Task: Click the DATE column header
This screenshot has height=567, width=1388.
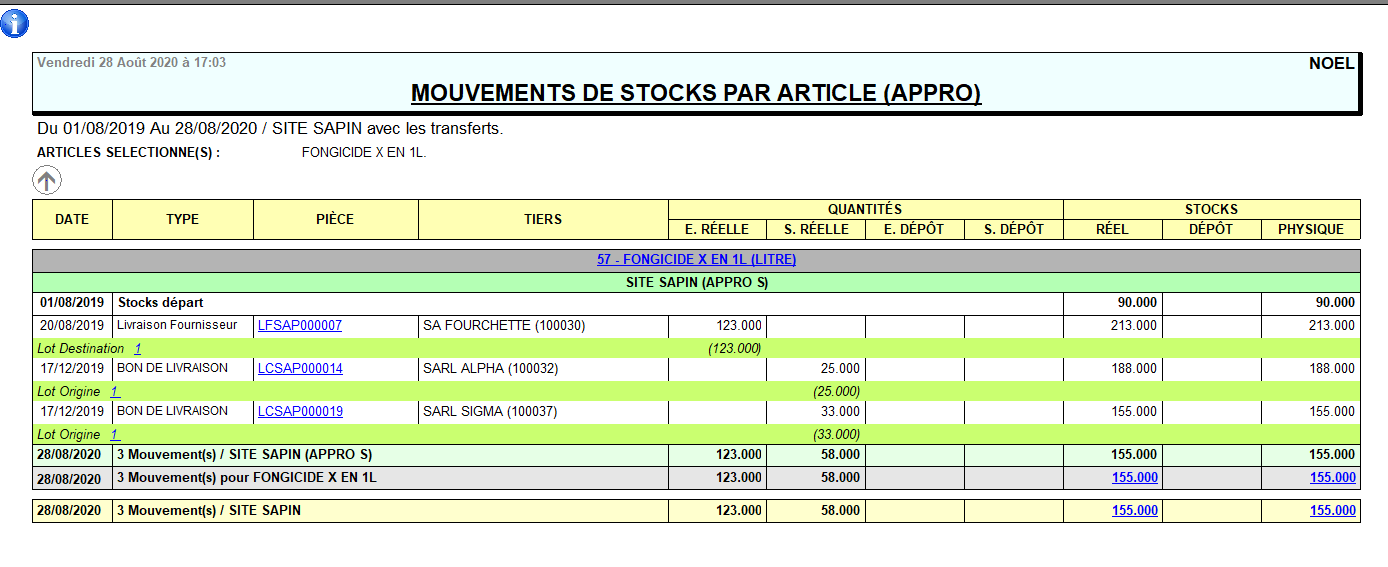Action: [72, 220]
